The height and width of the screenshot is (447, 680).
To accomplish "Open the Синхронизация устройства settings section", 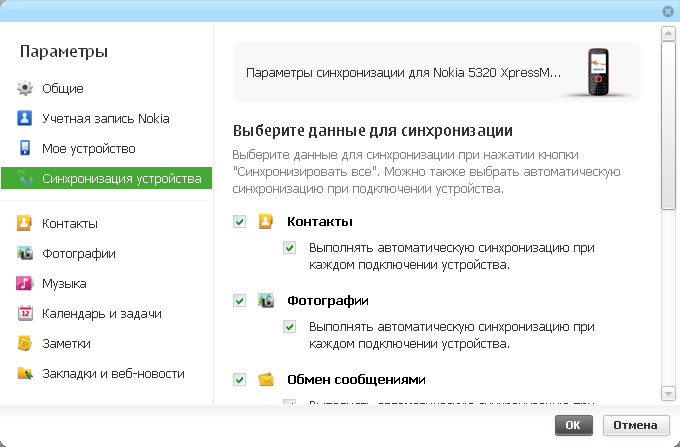I will click(121, 179).
